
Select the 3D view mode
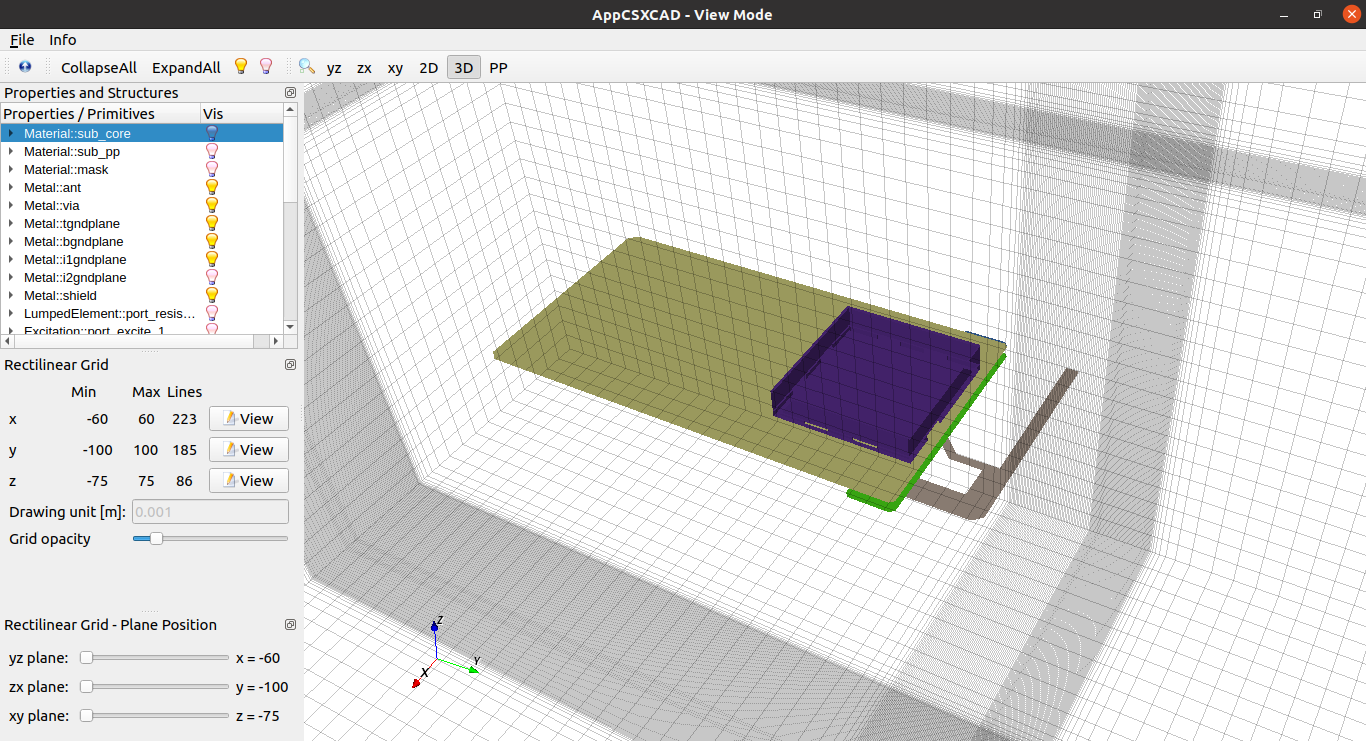coord(464,67)
